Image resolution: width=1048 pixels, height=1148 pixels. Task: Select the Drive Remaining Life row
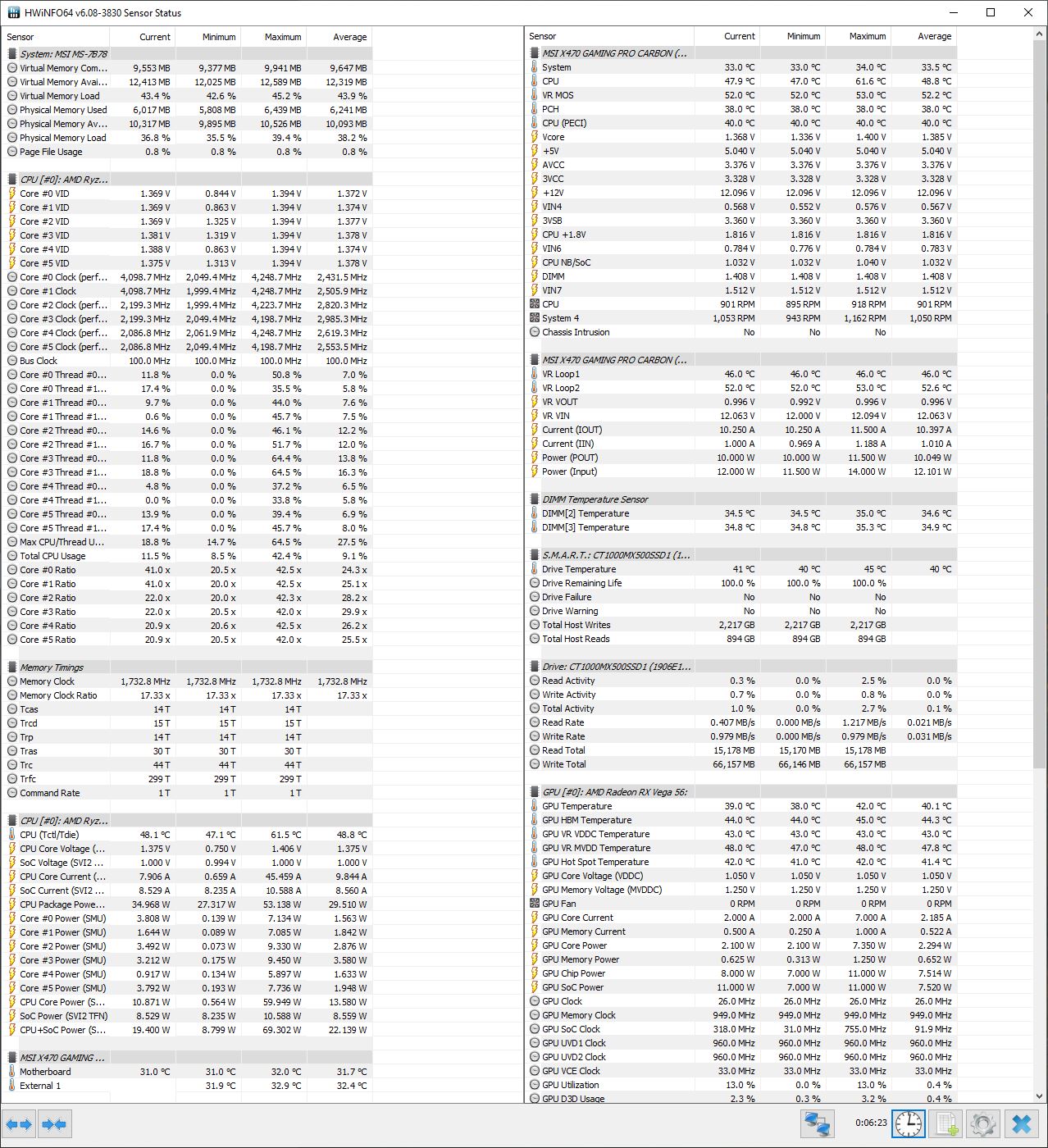click(x=741, y=583)
